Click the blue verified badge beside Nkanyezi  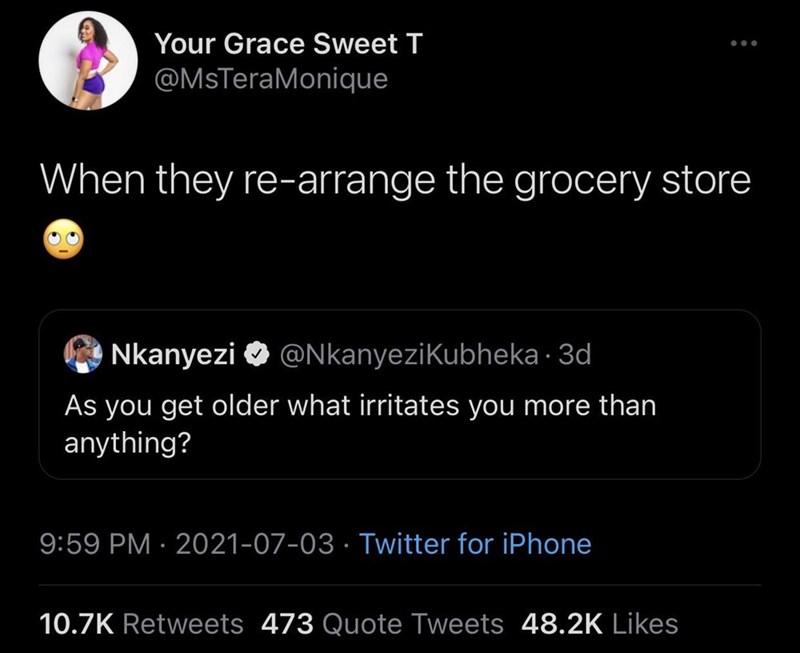pyautogui.click(x=256, y=355)
